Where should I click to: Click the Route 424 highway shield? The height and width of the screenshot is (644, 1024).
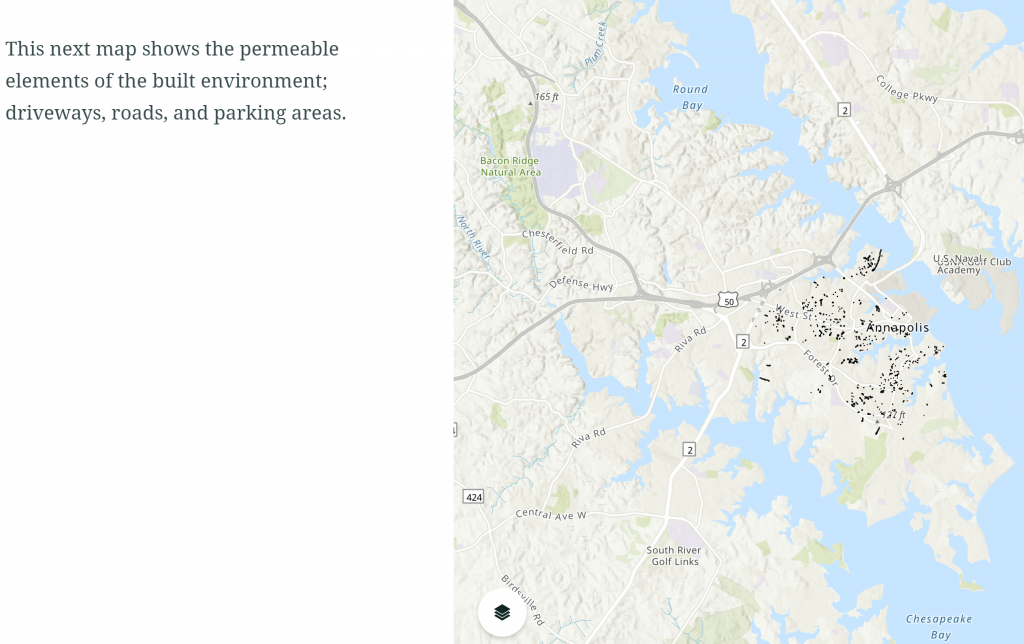pyautogui.click(x=473, y=496)
